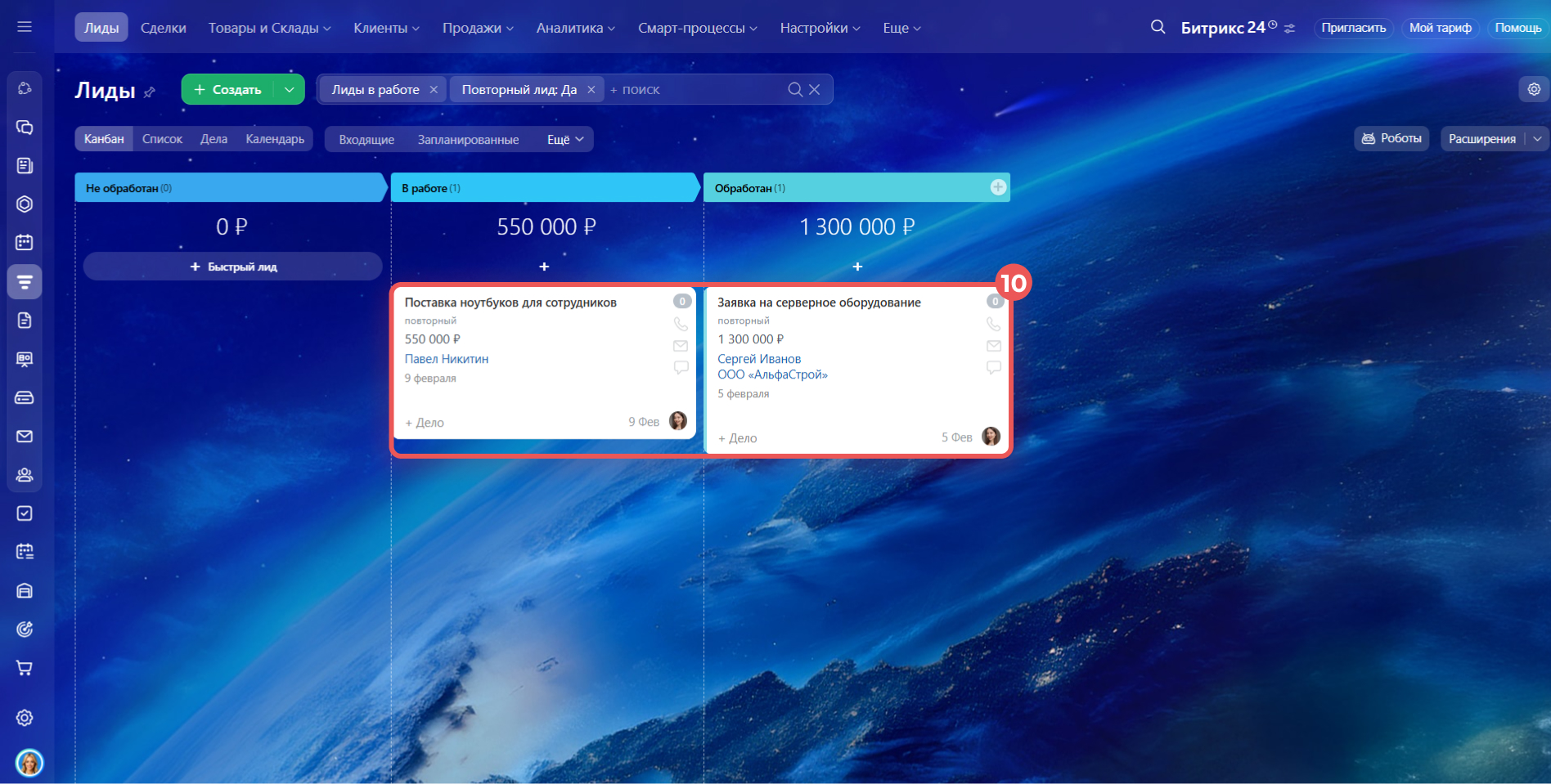
Task: Expand the Настройки top menu
Action: (x=820, y=28)
